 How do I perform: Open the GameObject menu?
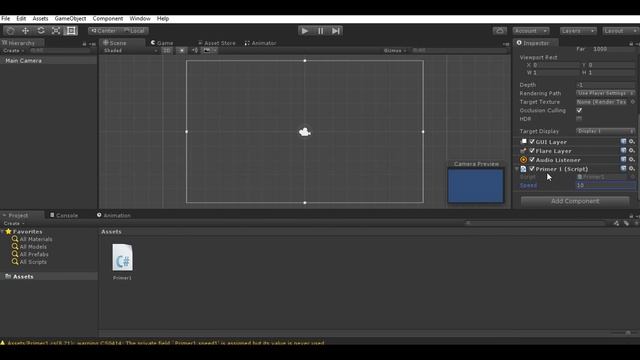point(70,18)
